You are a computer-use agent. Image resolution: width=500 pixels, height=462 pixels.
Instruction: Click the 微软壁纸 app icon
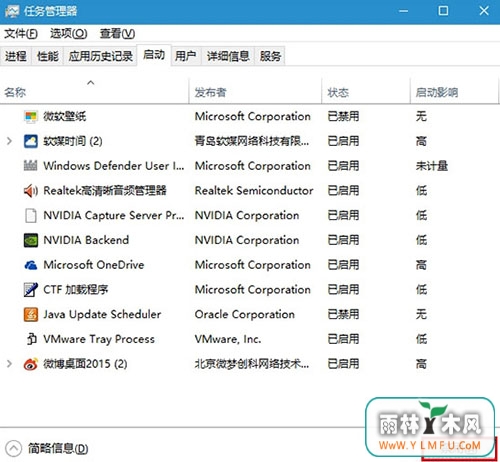(31, 117)
